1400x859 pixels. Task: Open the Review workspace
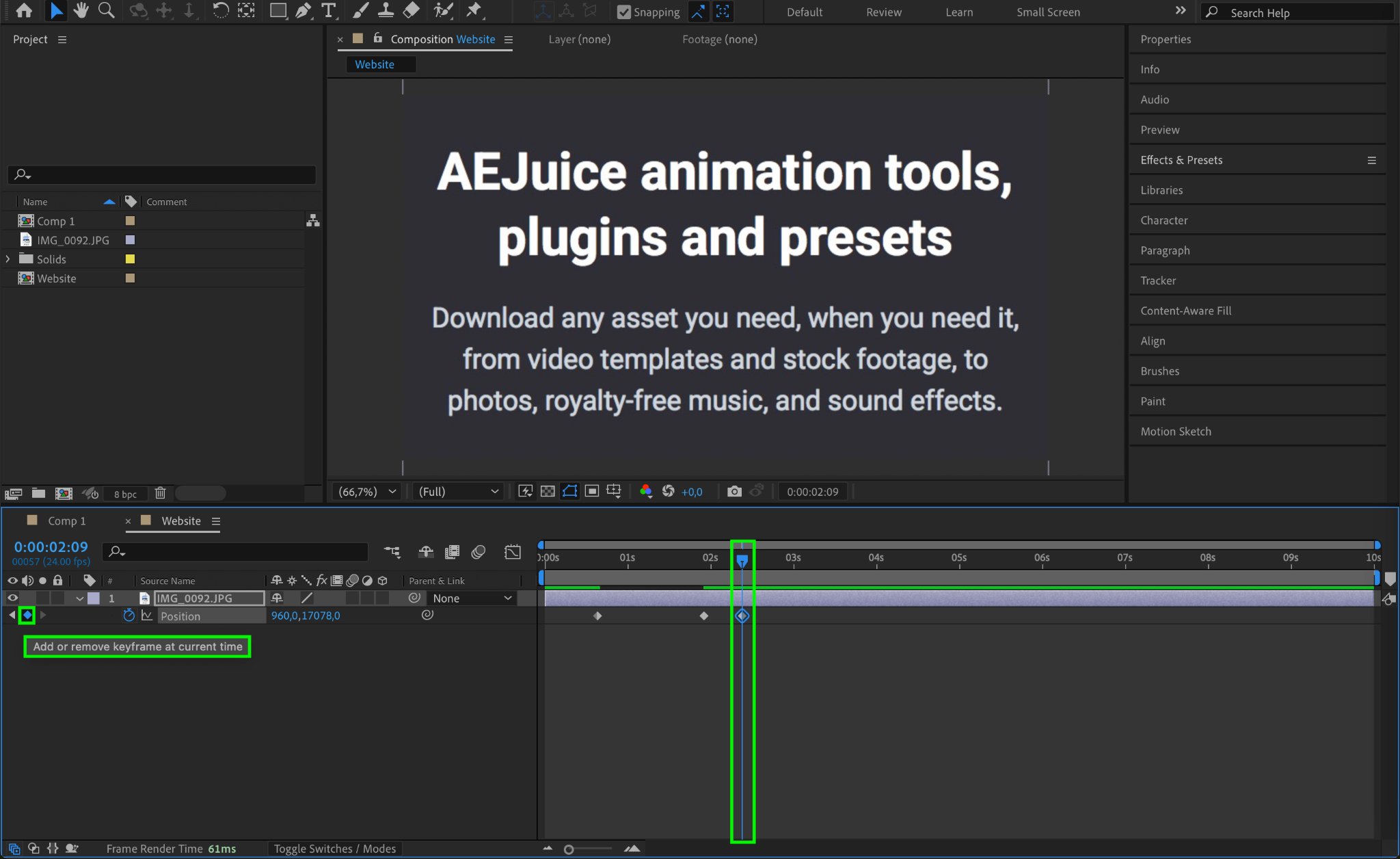(883, 12)
